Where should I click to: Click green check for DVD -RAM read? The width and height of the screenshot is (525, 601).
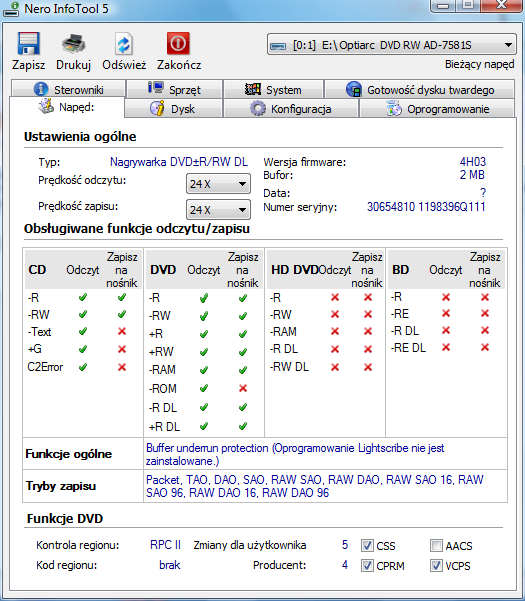click(x=204, y=370)
